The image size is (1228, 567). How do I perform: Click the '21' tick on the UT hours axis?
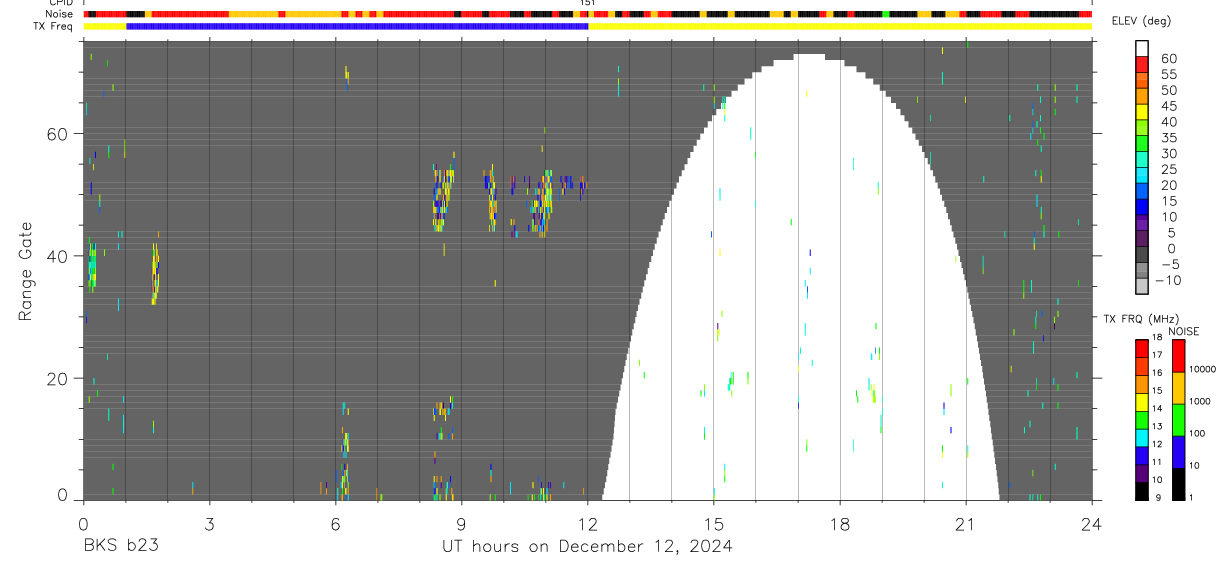click(x=965, y=523)
